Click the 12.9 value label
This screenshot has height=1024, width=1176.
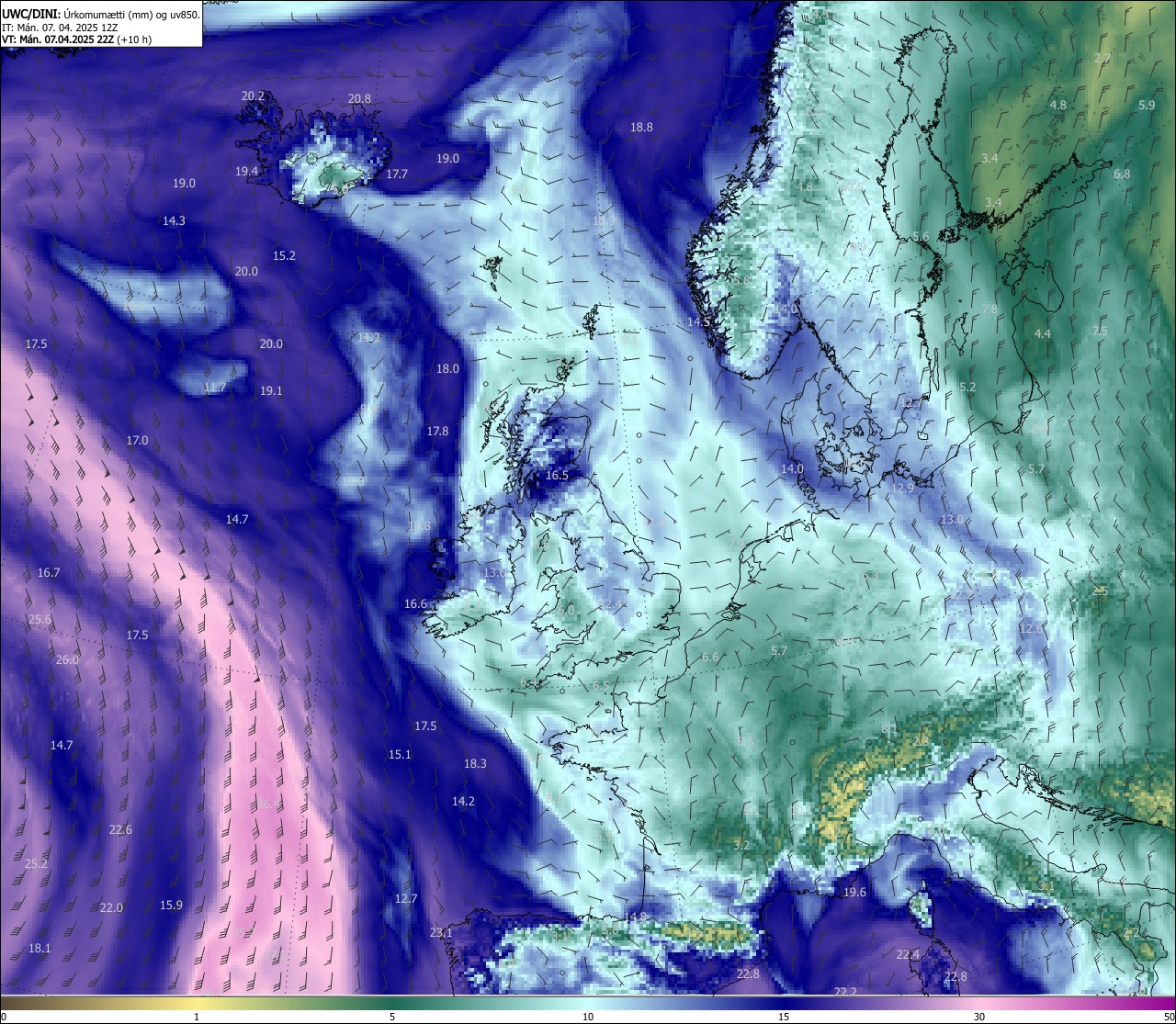point(902,489)
